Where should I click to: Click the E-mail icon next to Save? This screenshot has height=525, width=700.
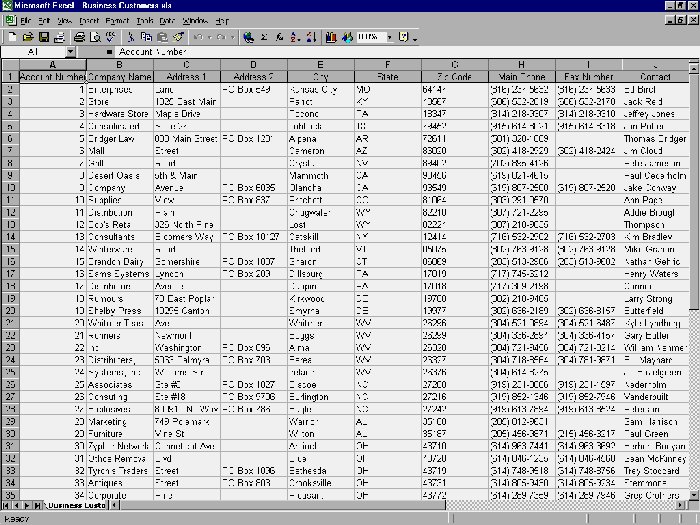pos(59,37)
